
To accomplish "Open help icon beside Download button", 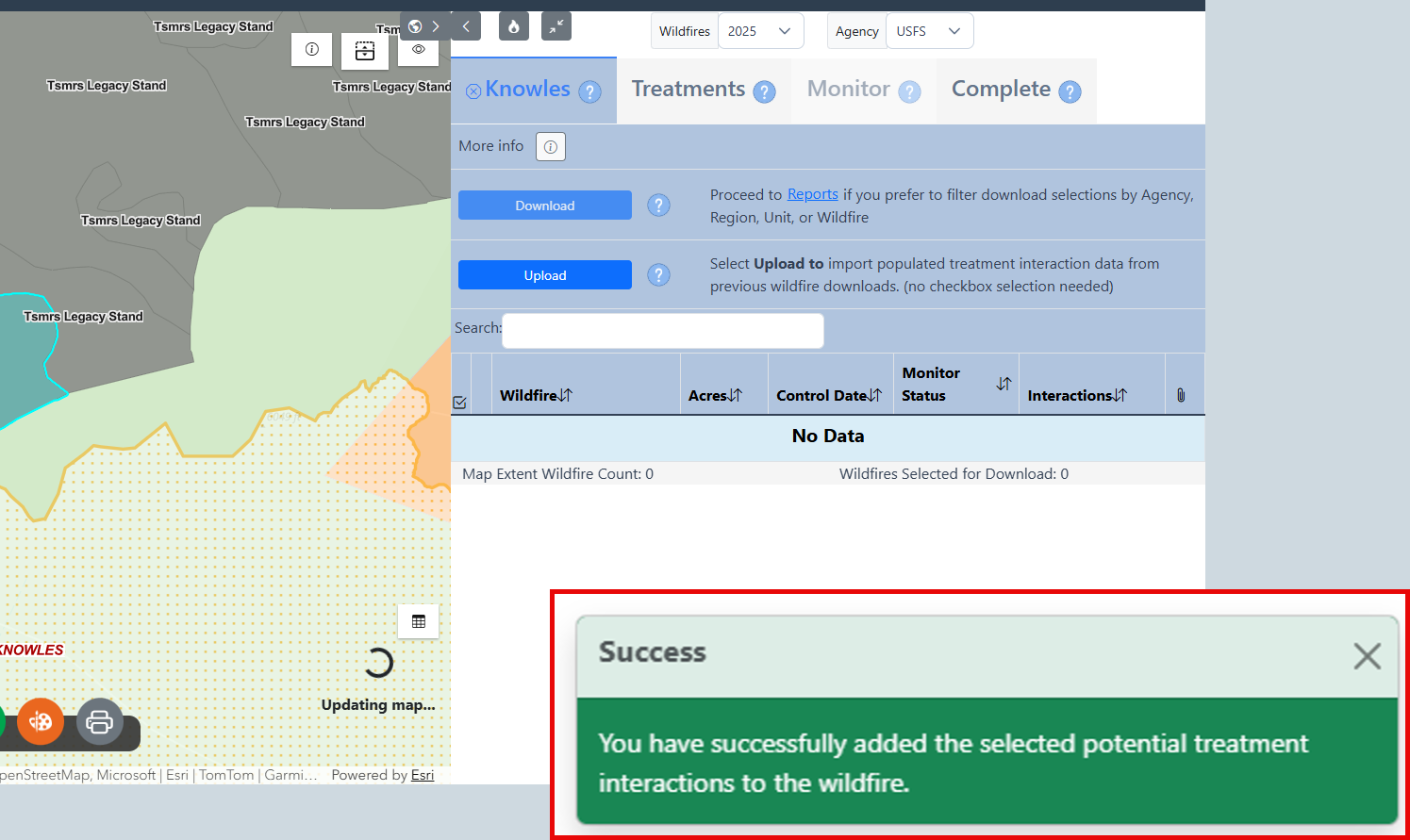I will click(659, 205).
